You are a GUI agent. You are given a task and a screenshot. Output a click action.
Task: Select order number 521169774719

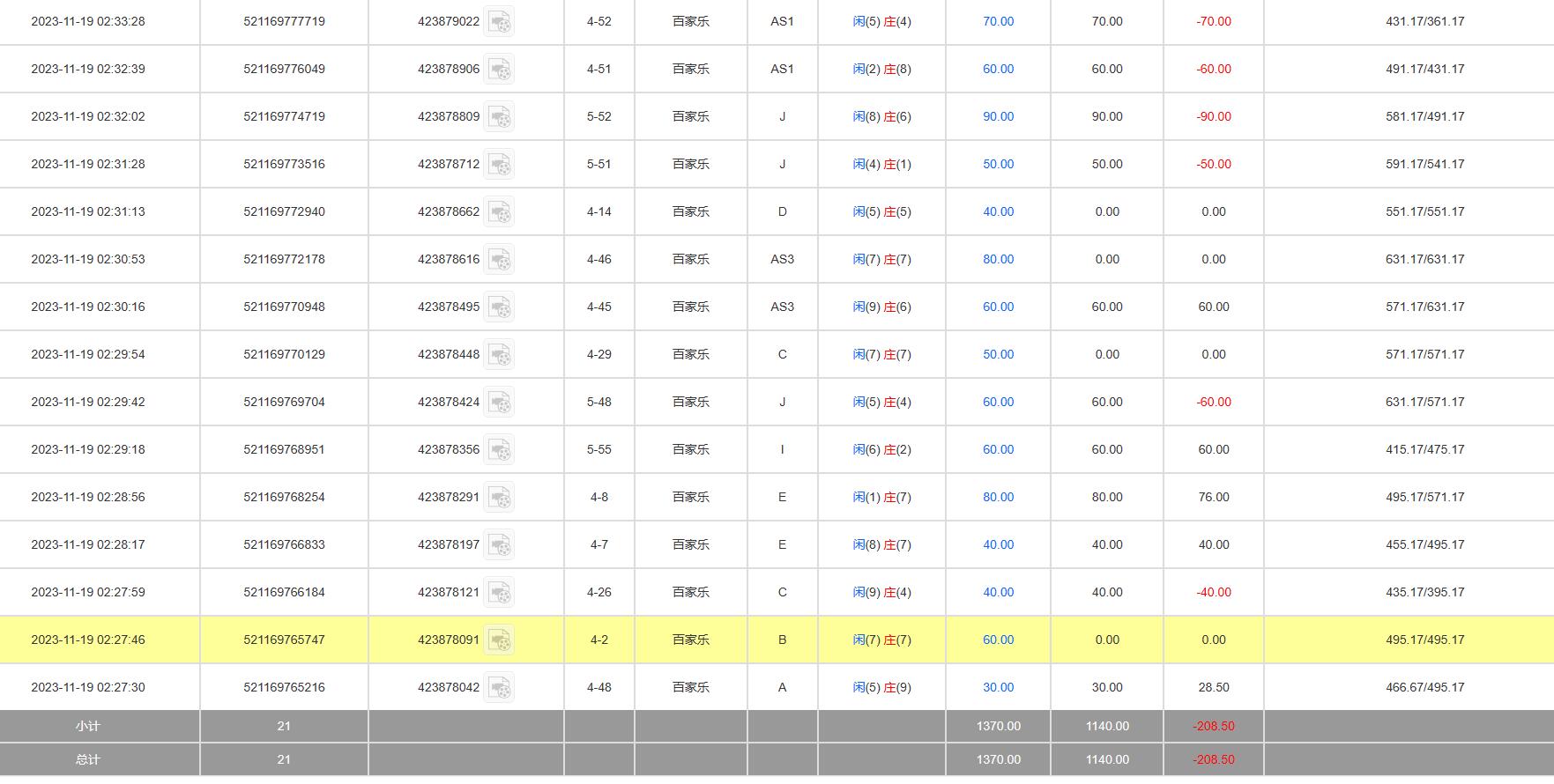pos(284,116)
